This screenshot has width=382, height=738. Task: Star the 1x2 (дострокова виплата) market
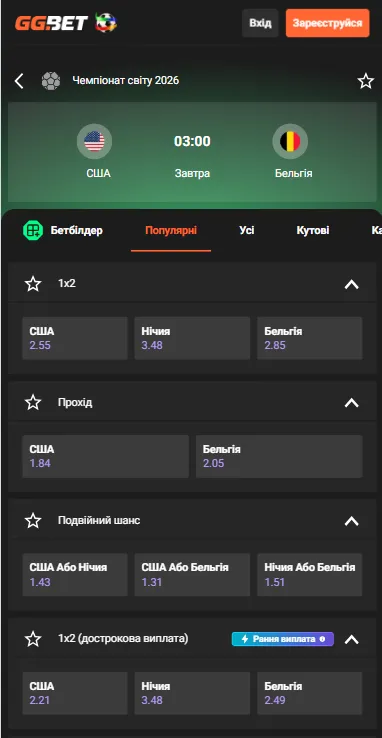[33, 639]
